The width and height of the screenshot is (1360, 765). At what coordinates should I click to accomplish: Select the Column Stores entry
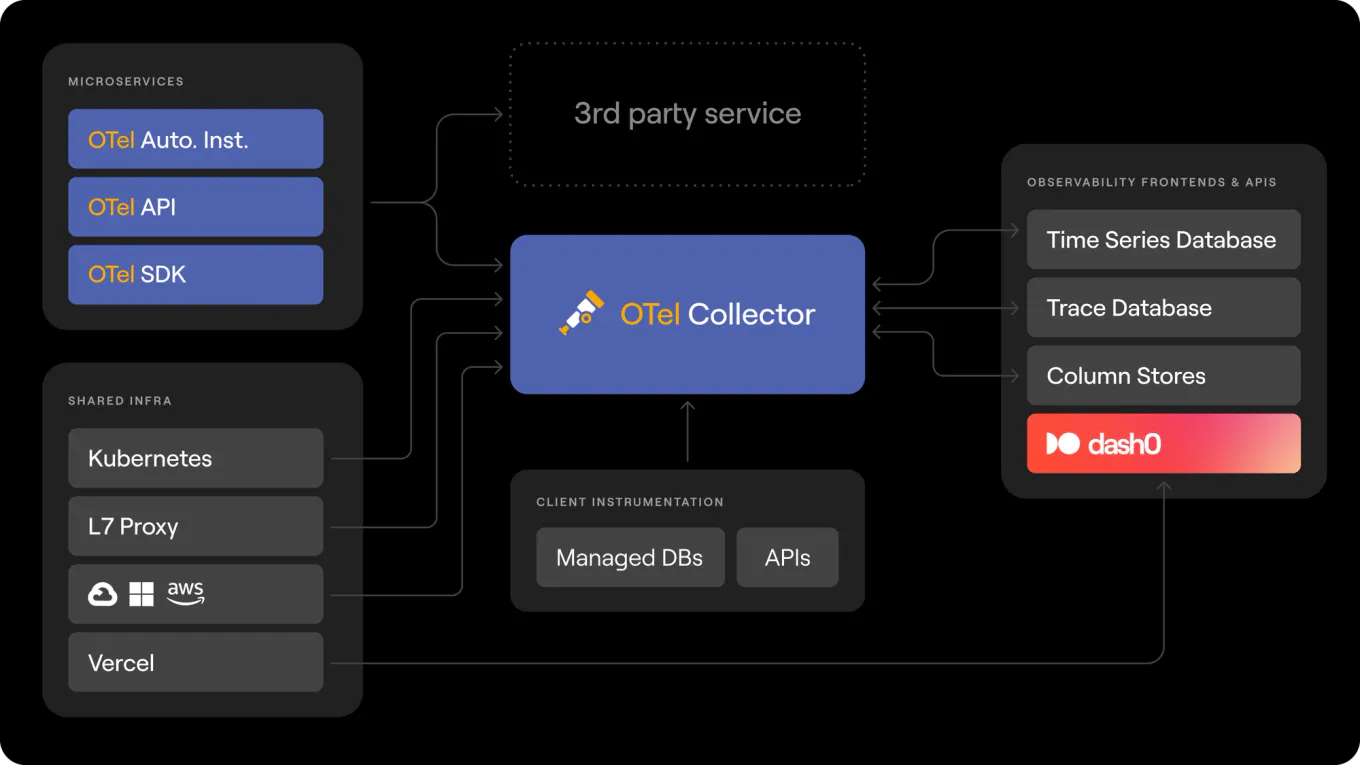pos(1163,375)
